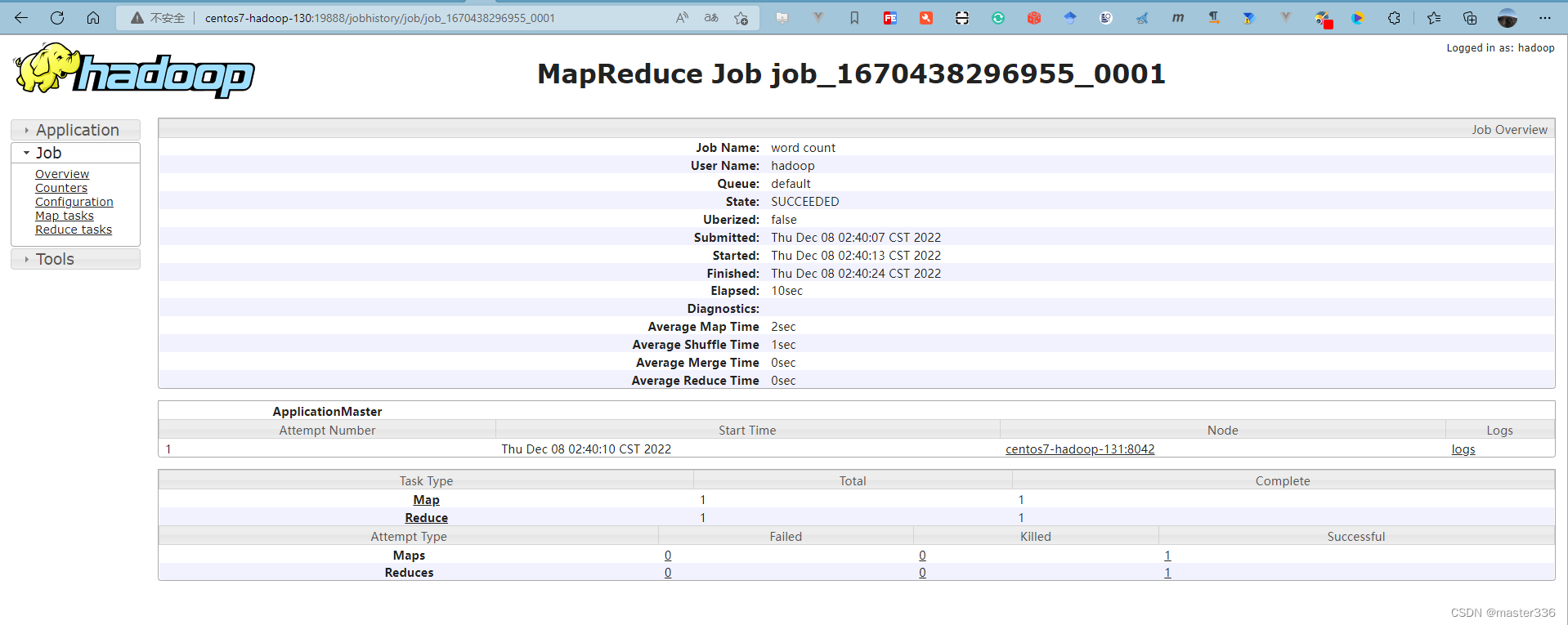Click the Reduce task type link
Image resolution: width=1568 pixels, height=625 pixels.
coord(426,518)
